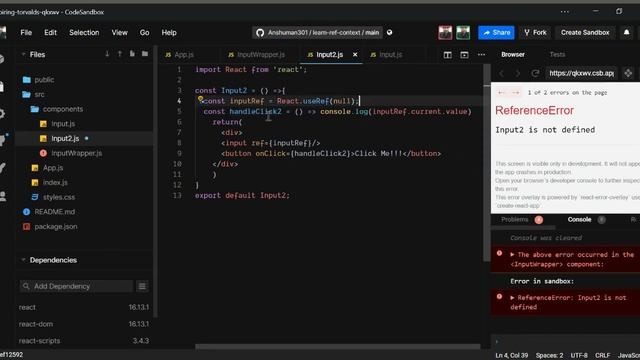
Task: Open Configuration gear icon in sidebar
Action: point(2,113)
